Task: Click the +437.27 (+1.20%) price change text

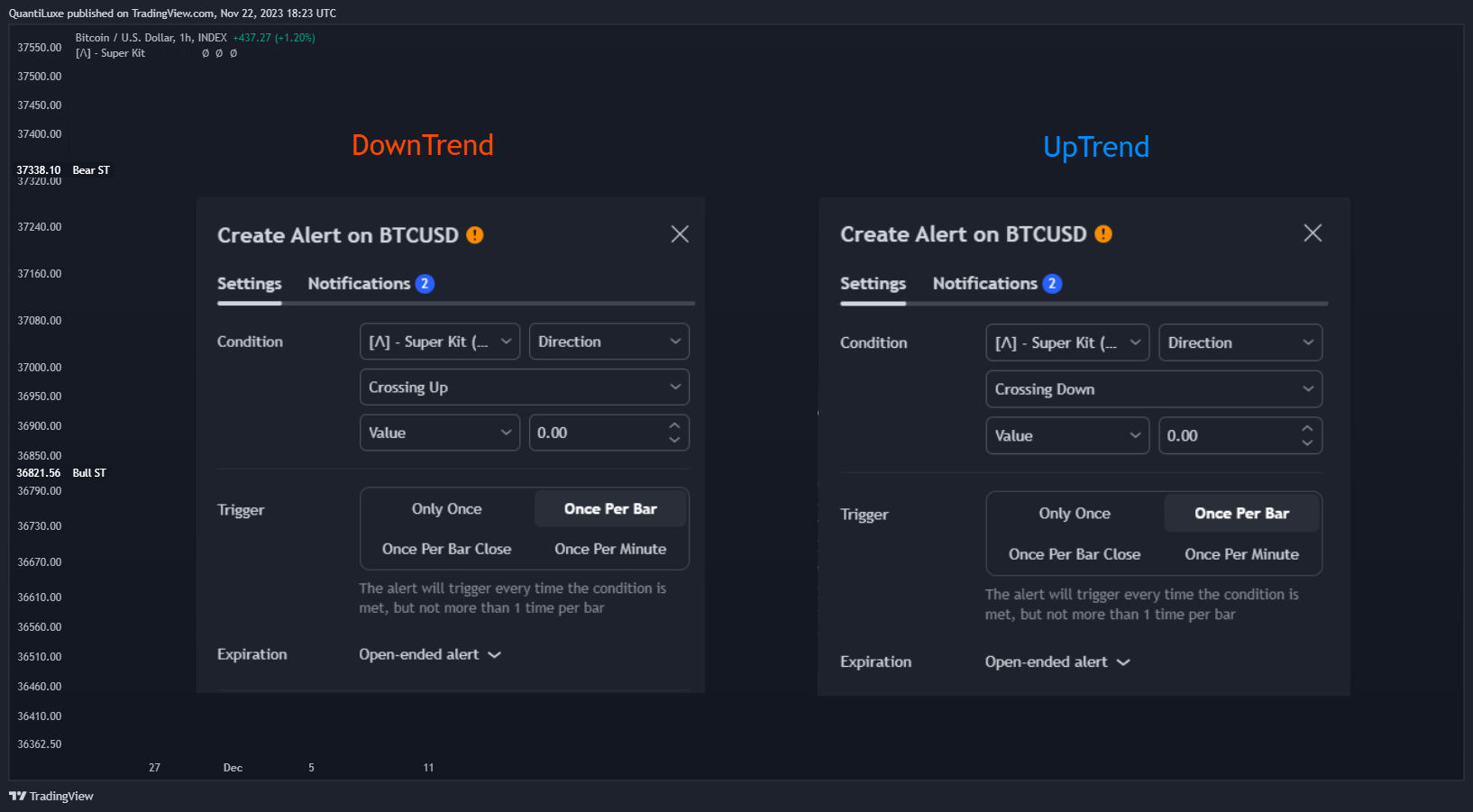Action: (274, 38)
